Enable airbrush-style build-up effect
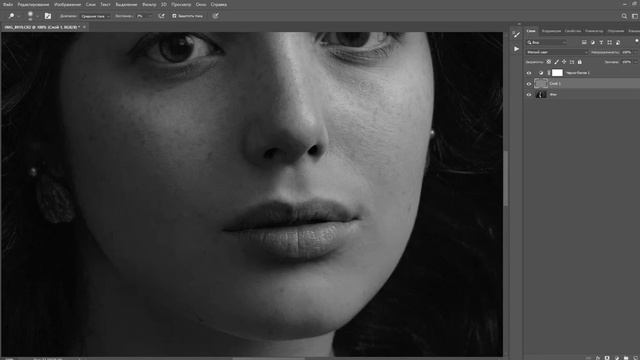640x360 pixels. point(162,16)
